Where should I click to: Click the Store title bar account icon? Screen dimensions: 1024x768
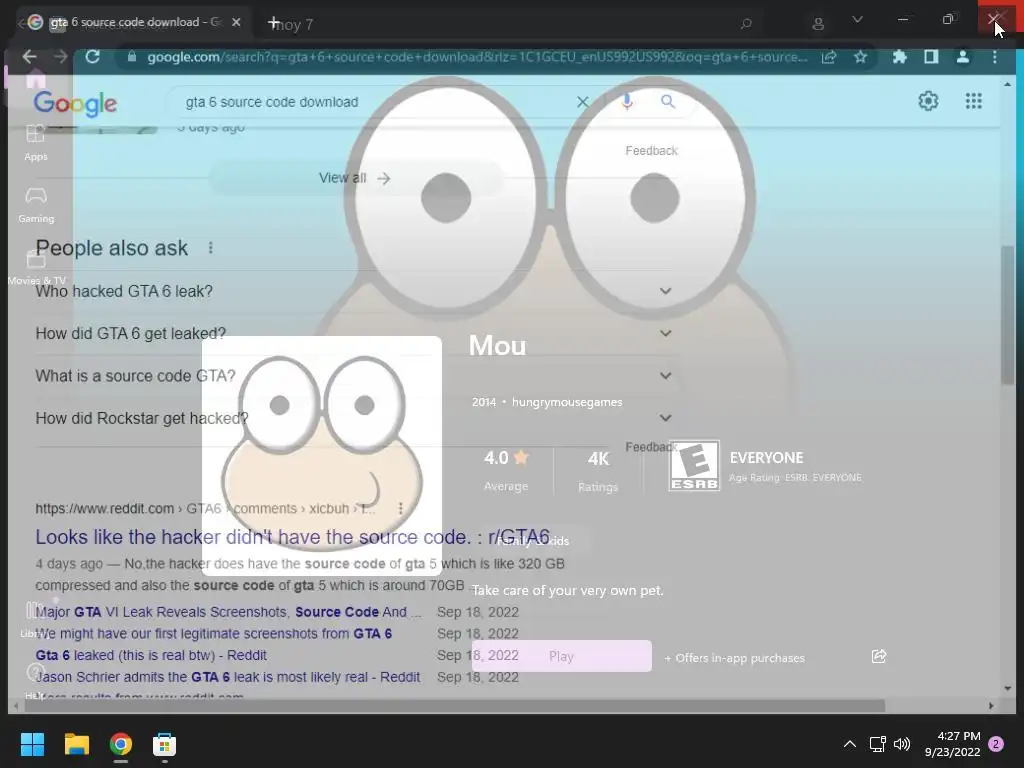(x=818, y=24)
